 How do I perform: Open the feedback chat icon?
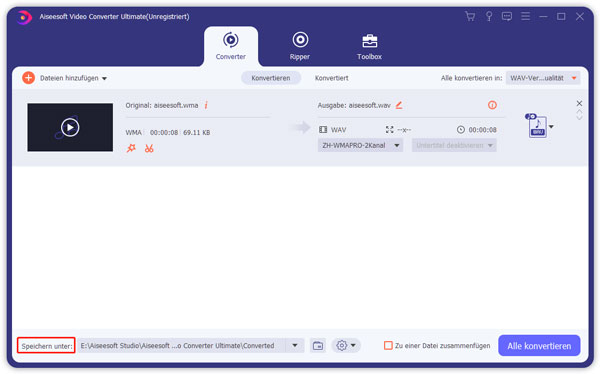pyautogui.click(x=507, y=16)
